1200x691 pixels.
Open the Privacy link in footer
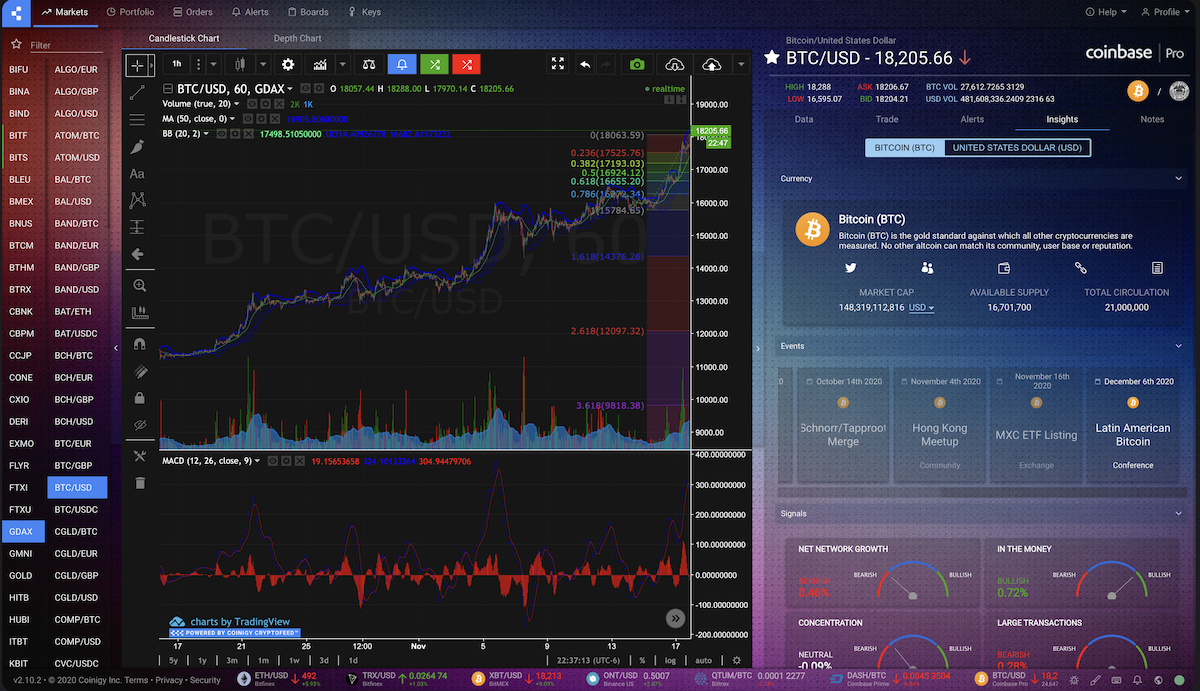coord(169,680)
